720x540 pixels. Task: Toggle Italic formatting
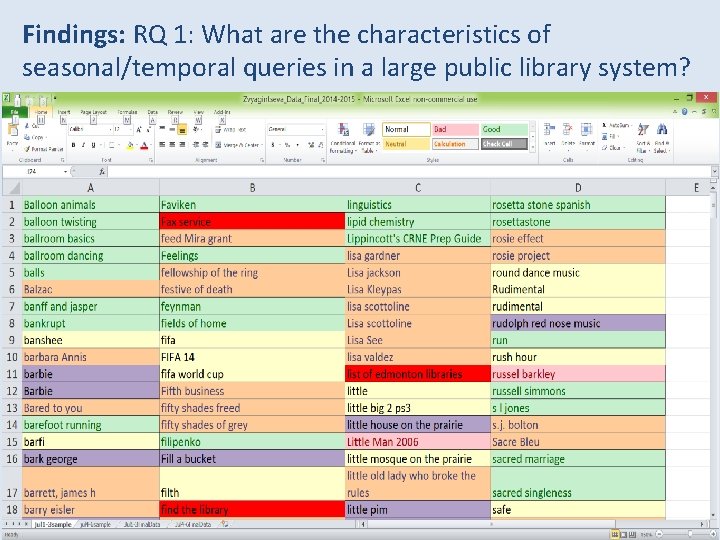[83, 145]
